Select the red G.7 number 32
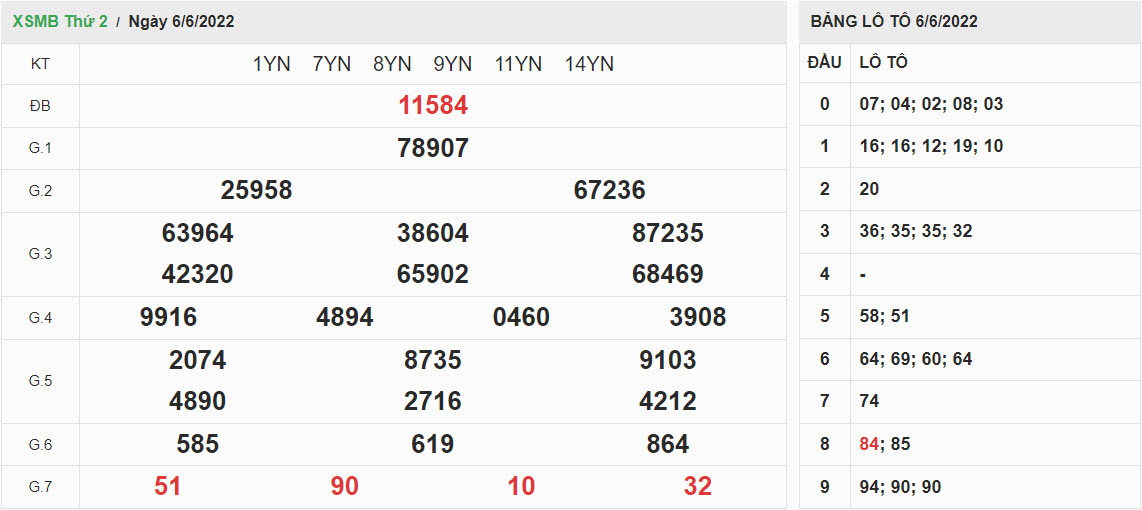This screenshot has height=510, width=1142. tap(697, 487)
